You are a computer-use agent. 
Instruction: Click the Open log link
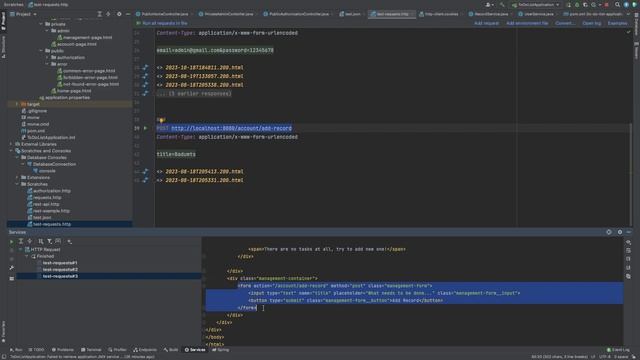click(591, 23)
